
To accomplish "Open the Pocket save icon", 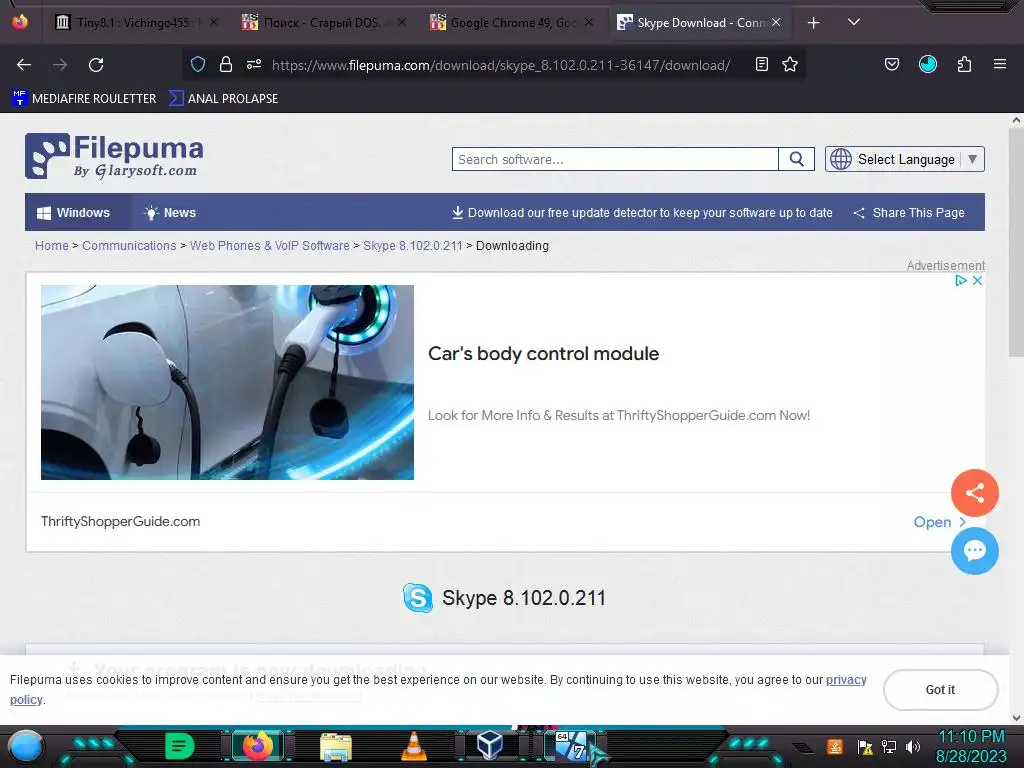I will click(x=891, y=64).
